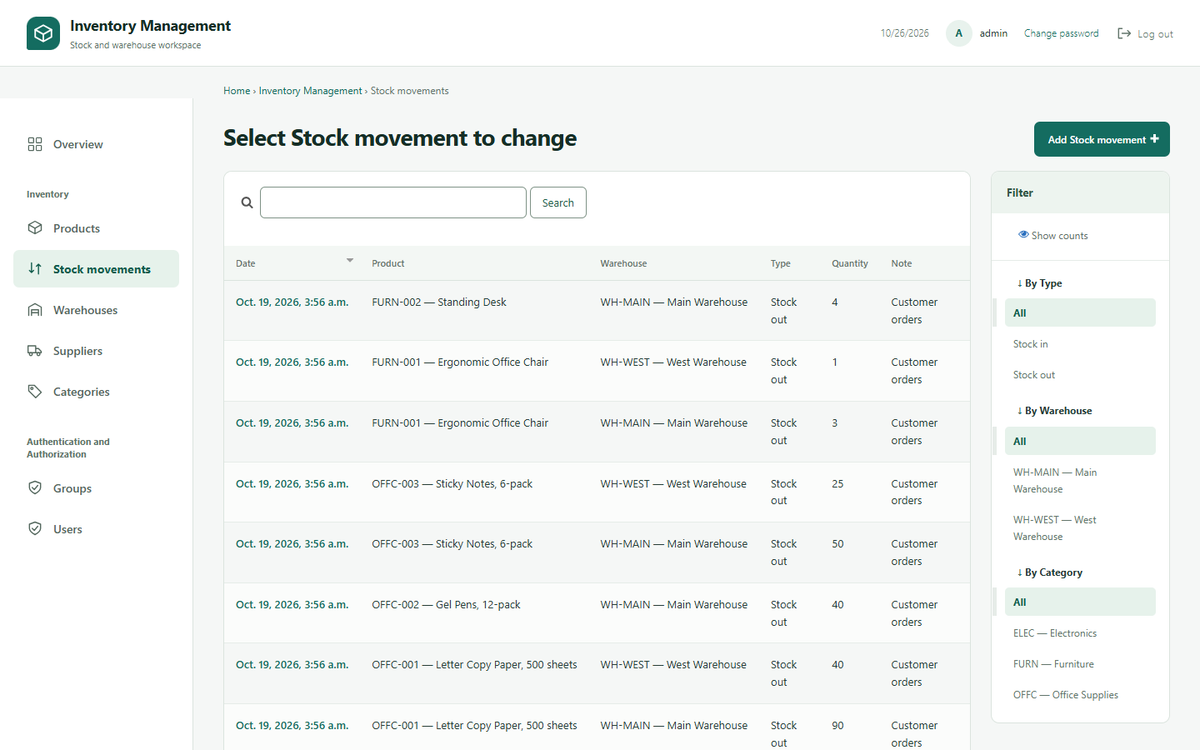
Task: Open Warehouses in the sidebar
Action: pos(96,310)
